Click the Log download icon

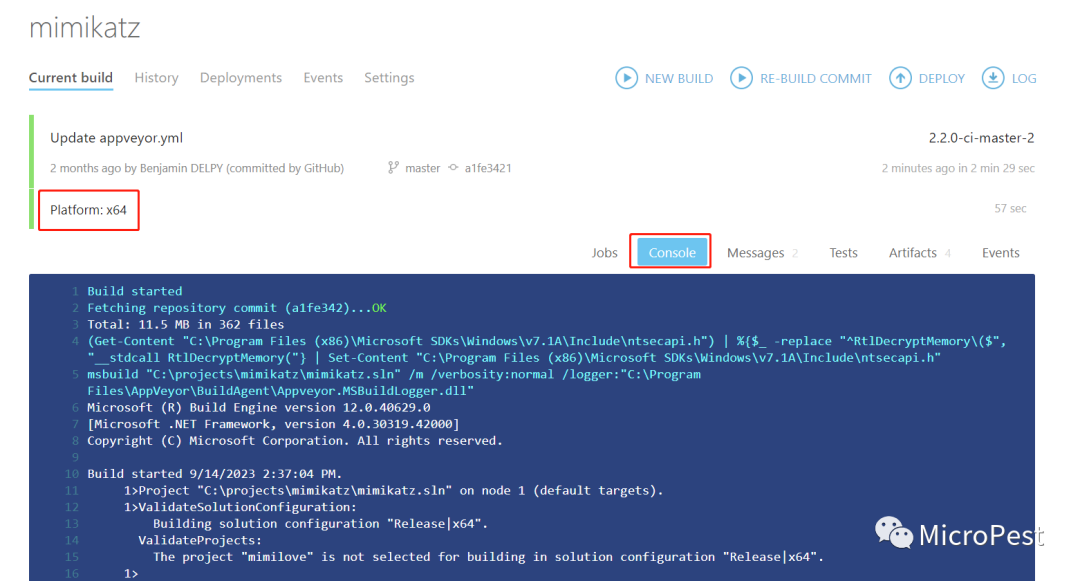coord(993,78)
